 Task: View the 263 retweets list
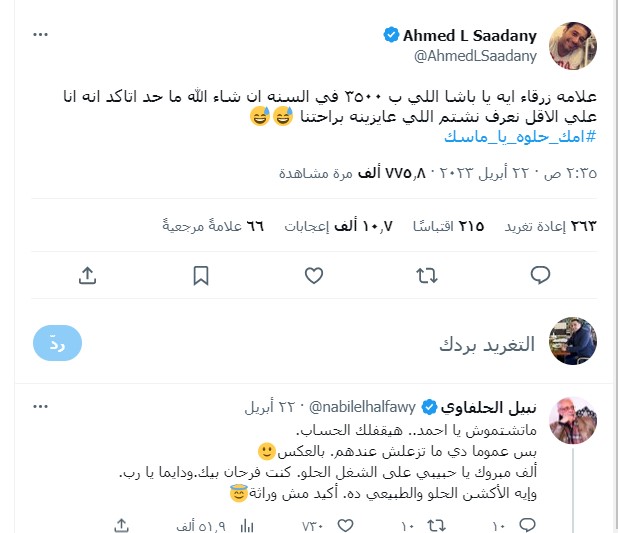pos(550,226)
